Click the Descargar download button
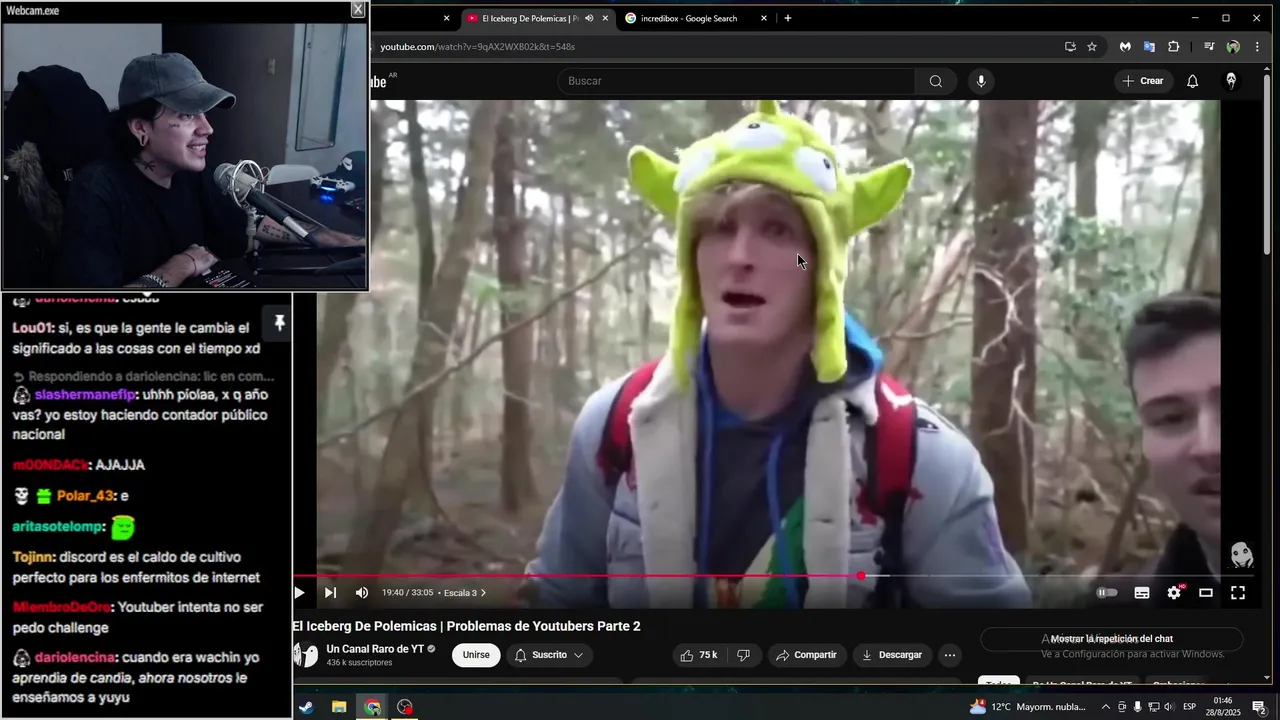 coord(892,655)
